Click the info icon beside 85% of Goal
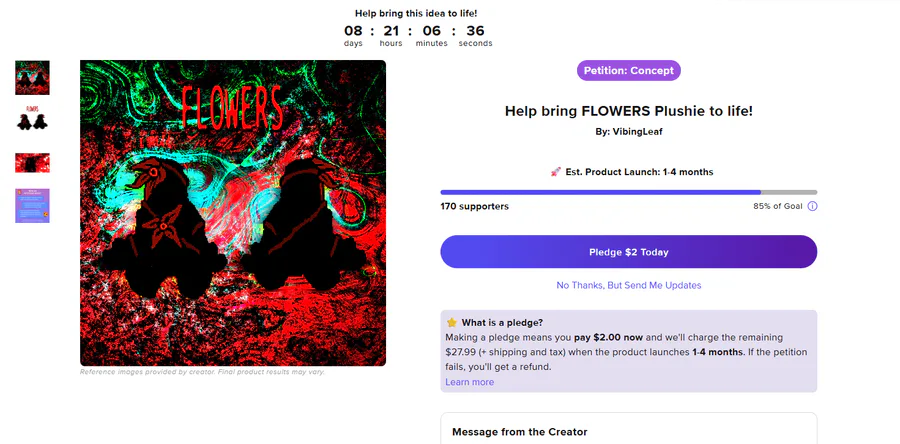The width and height of the screenshot is (900, 444). tap(812, 207)
